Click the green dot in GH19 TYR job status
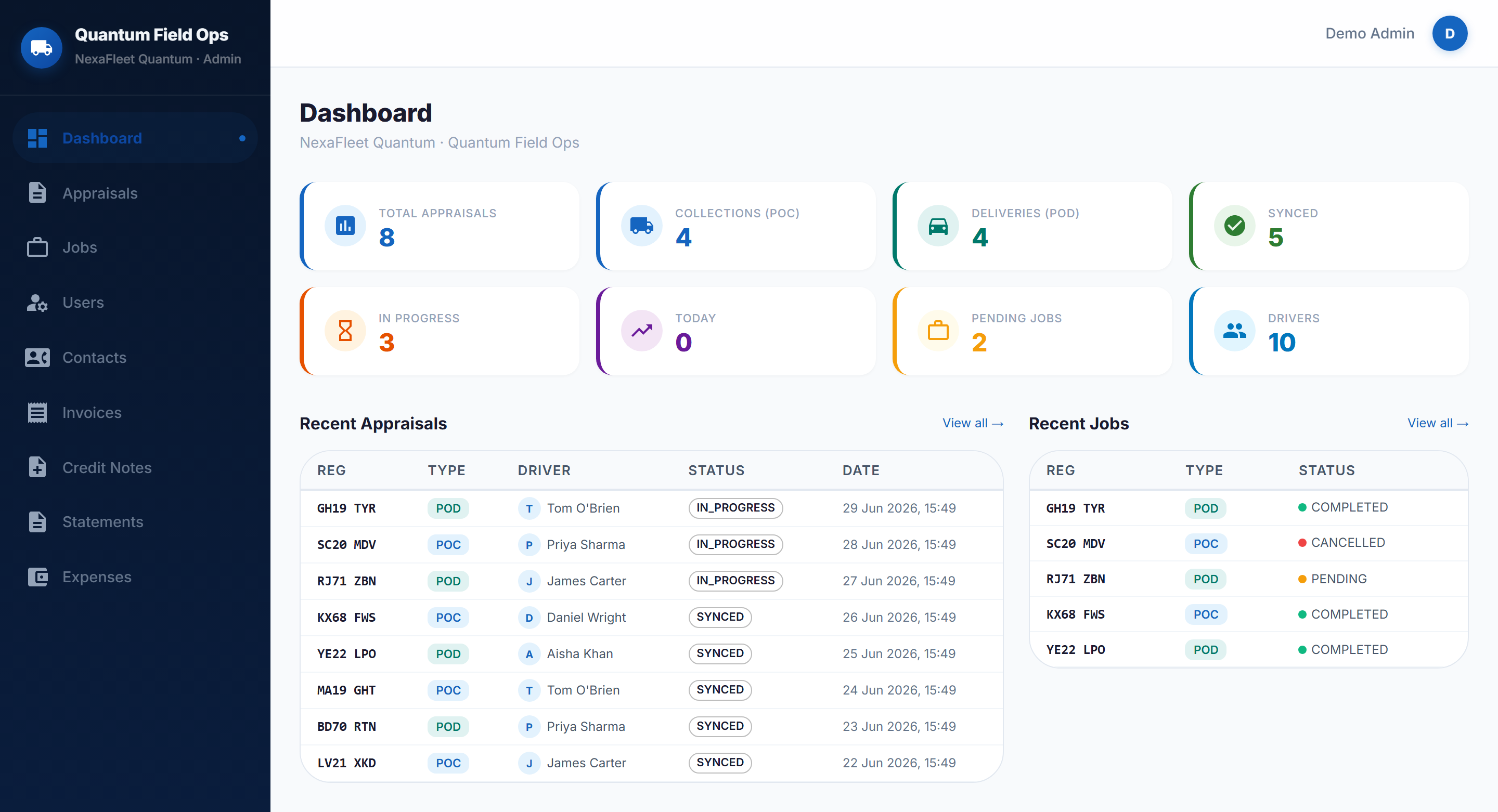The width and height of the screenshot is (1498, 812). tap(1302, 507)
